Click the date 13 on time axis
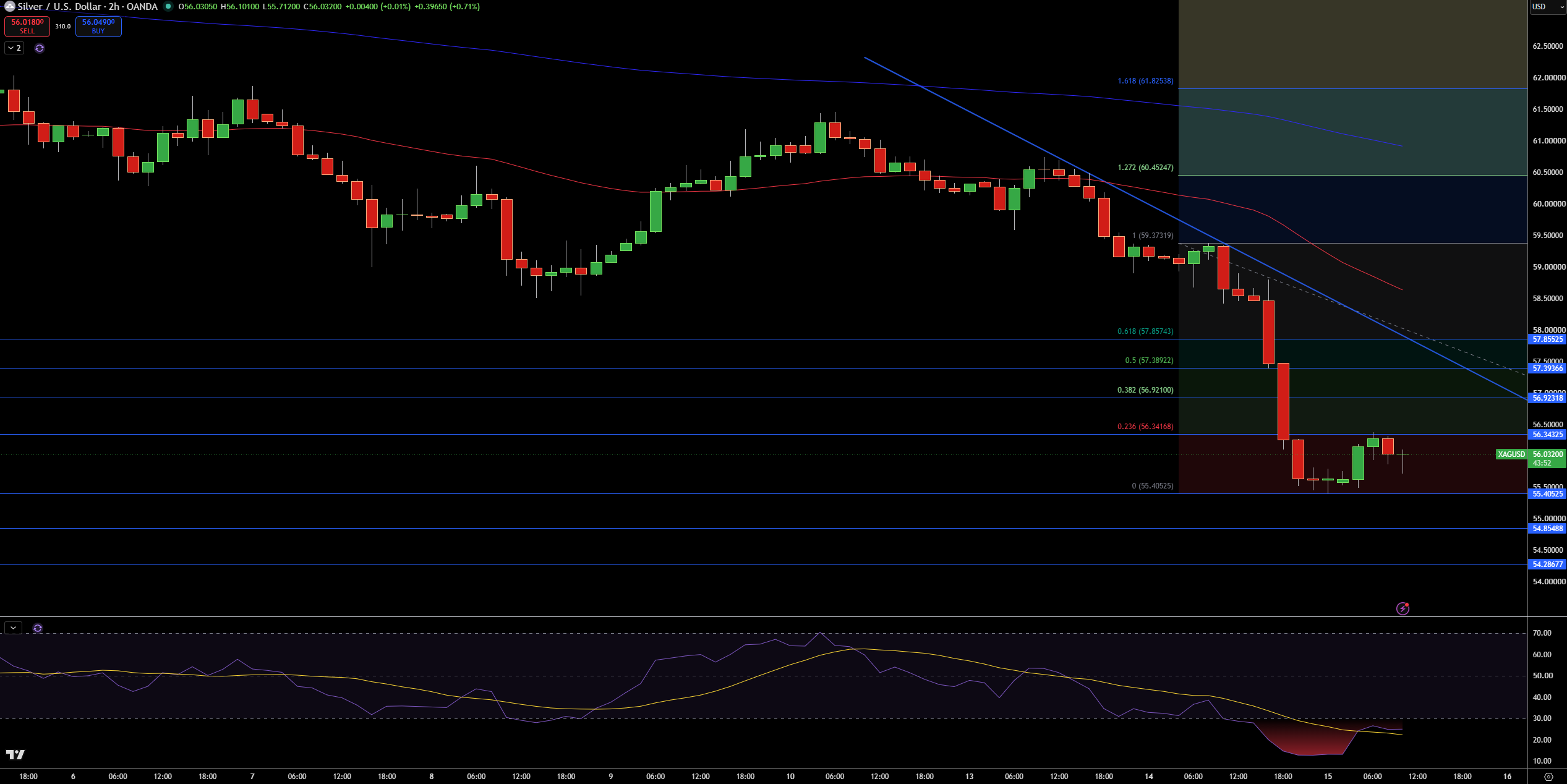 point(969,777)
